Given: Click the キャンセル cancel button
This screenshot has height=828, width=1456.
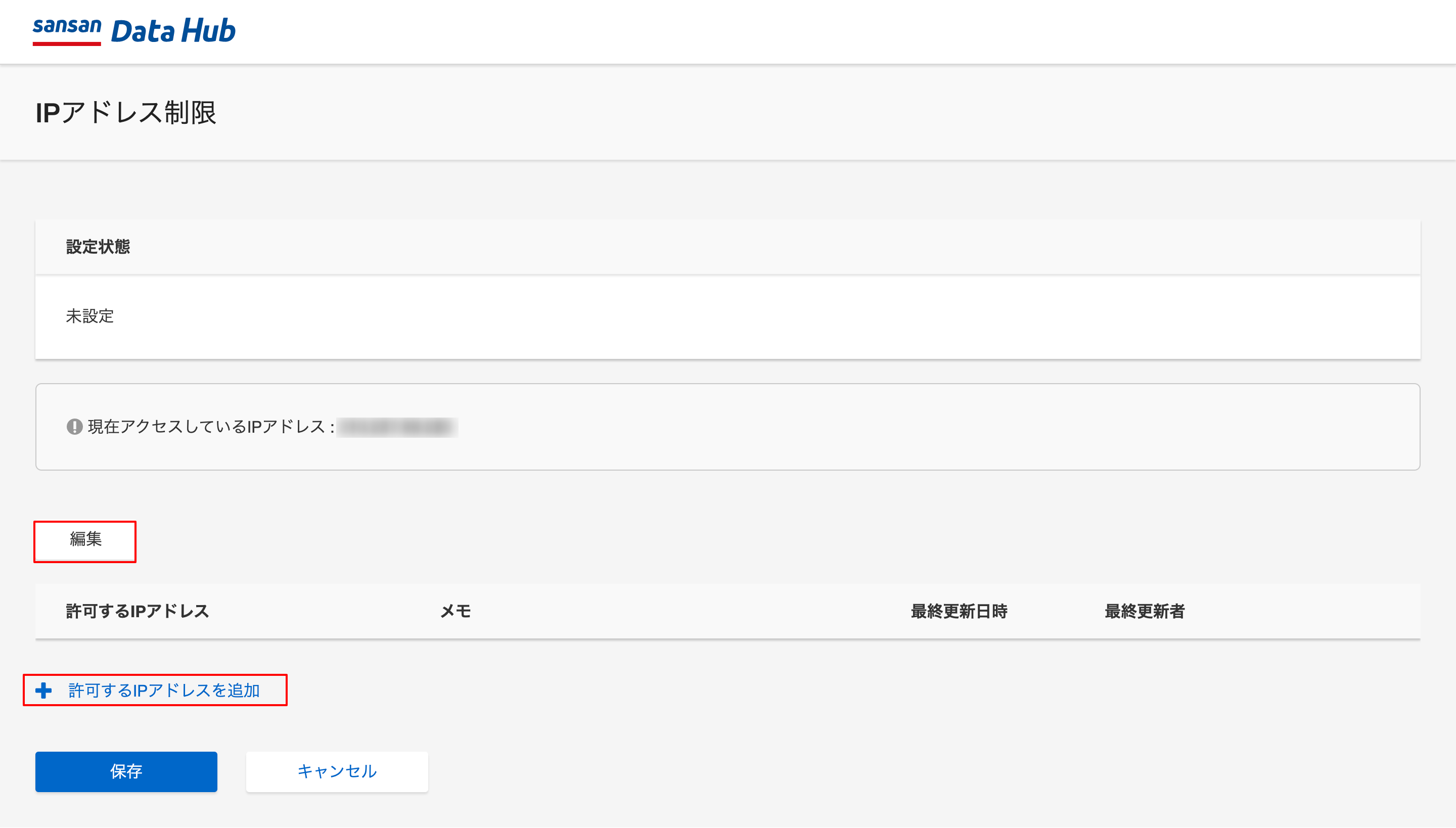Looking at the screenshot, I should [337, 771].
